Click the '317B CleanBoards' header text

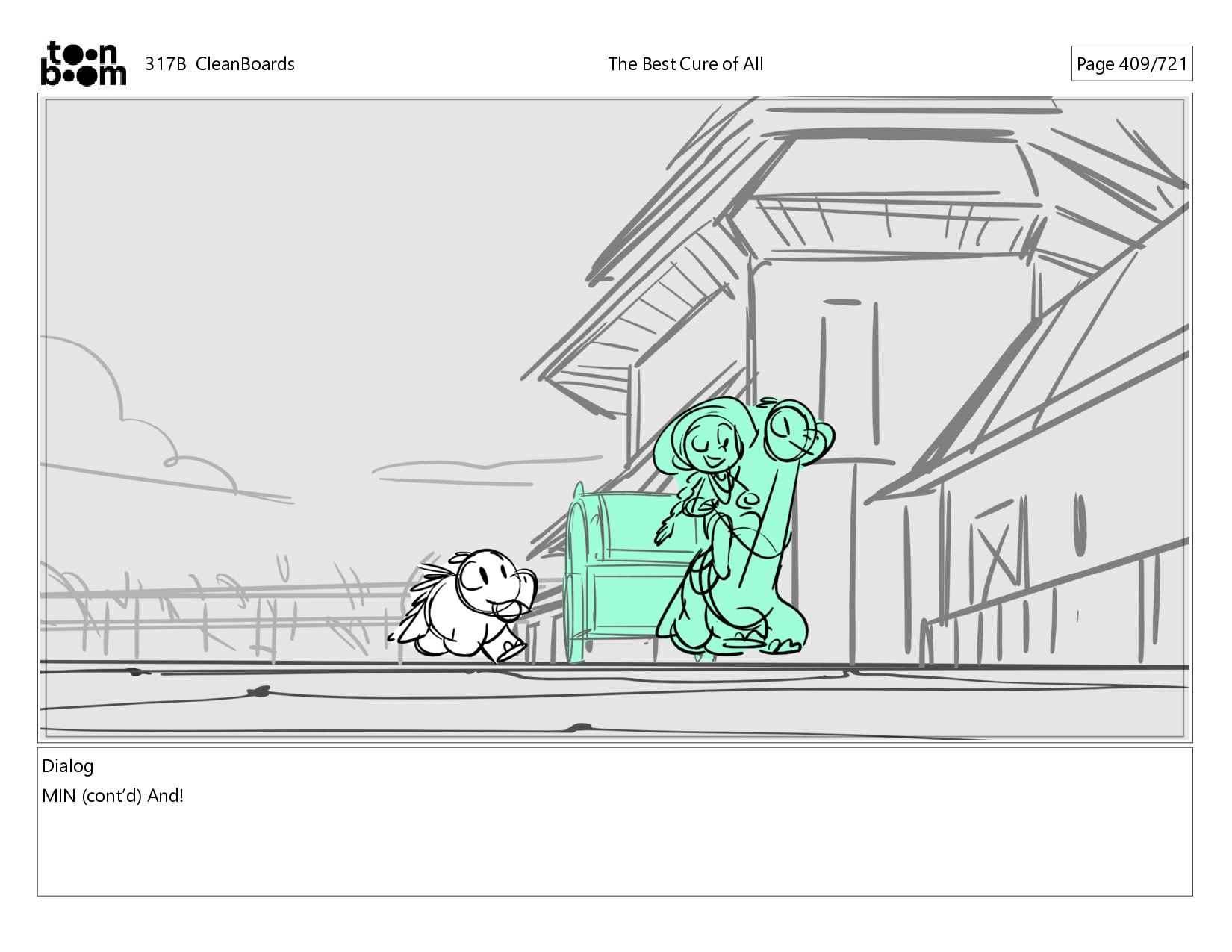[x=220, y=64]
